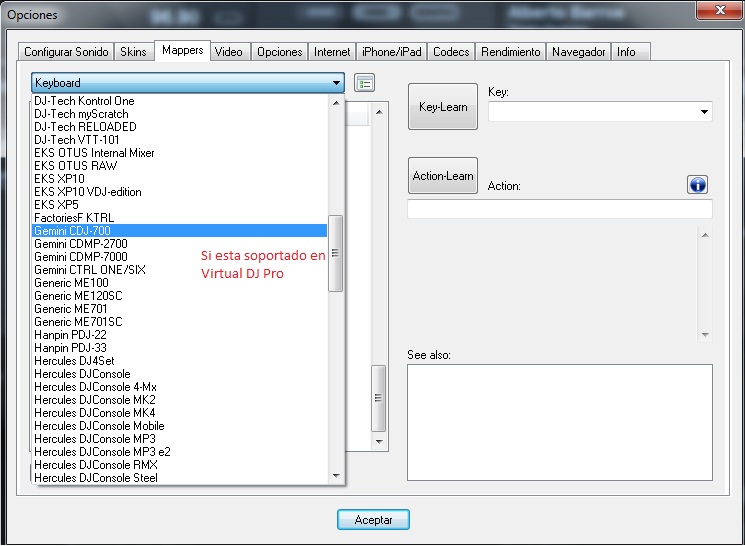745x546 pixels.
Task: Click the dropdown list scroll up arrow
Action: (336, 103)
